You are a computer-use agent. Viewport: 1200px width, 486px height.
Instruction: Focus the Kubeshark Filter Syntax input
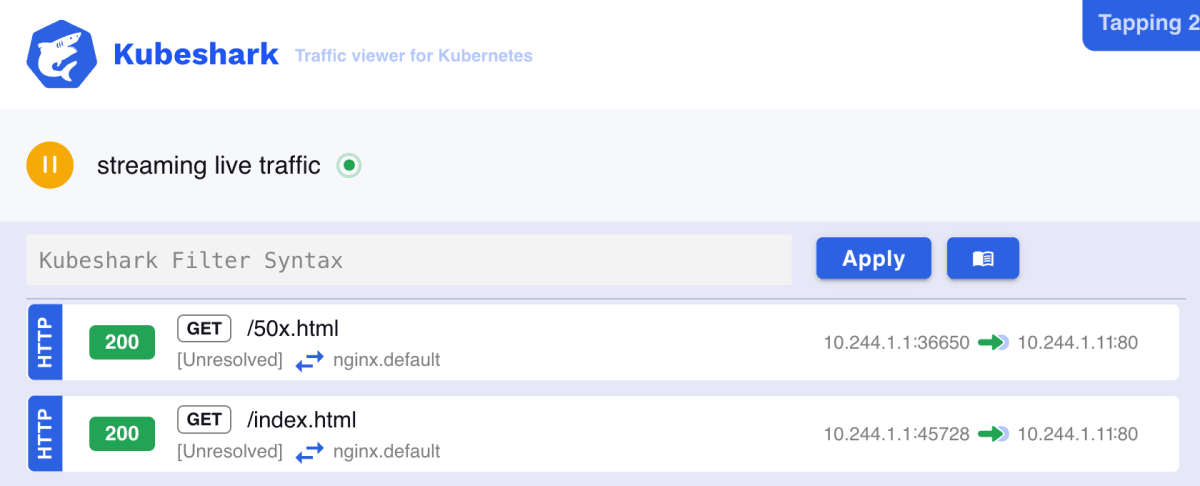click(x=409, y=260)
